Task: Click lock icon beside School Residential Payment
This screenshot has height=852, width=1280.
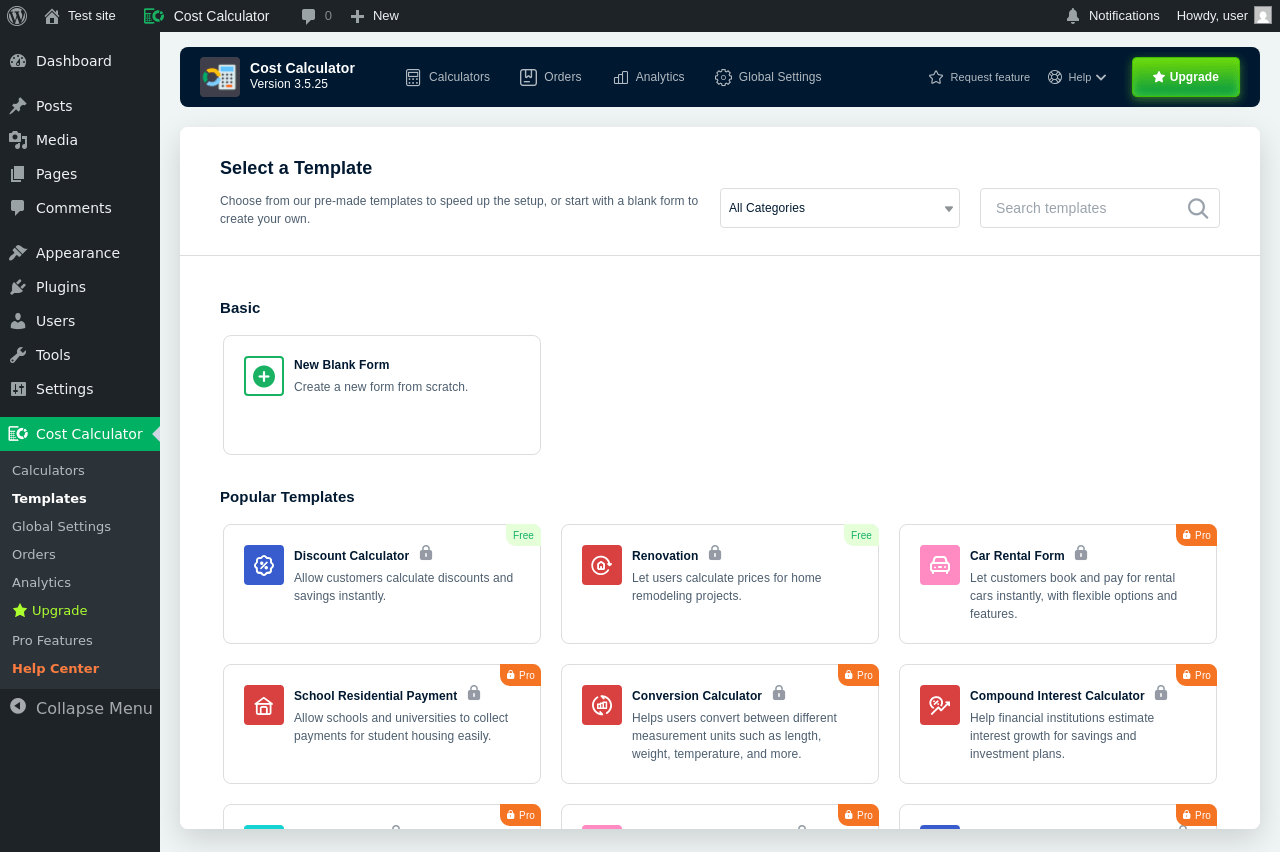Action: tap(474, 693)
